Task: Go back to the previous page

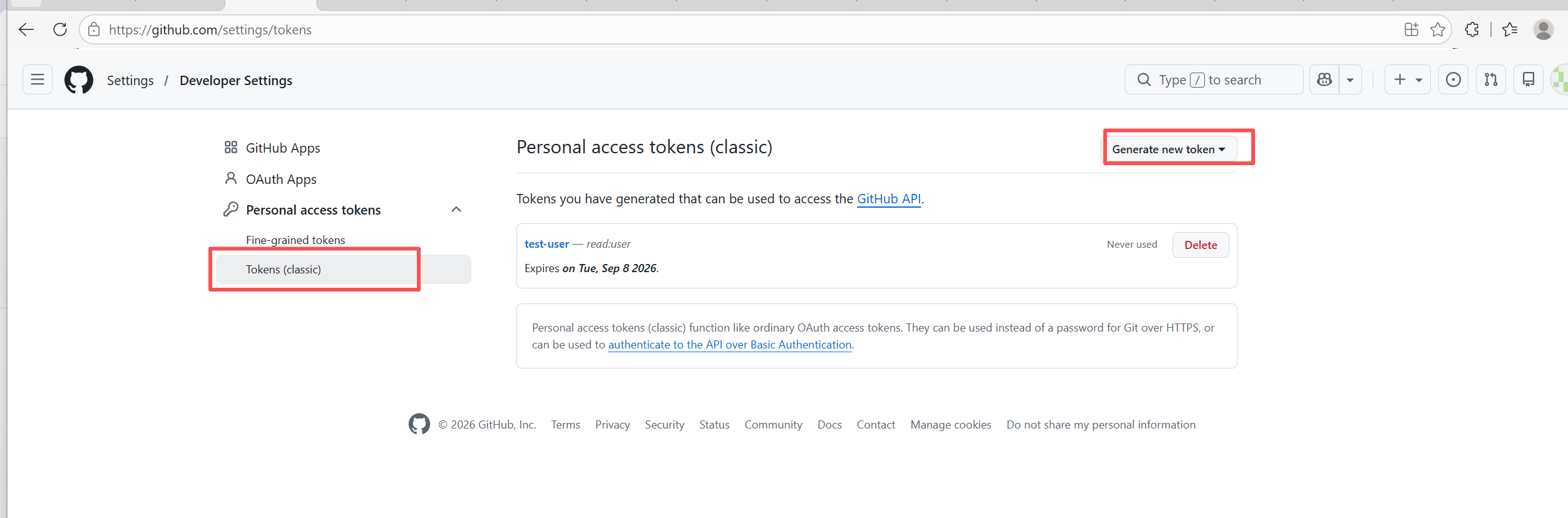Action: (x=26, y=29)
